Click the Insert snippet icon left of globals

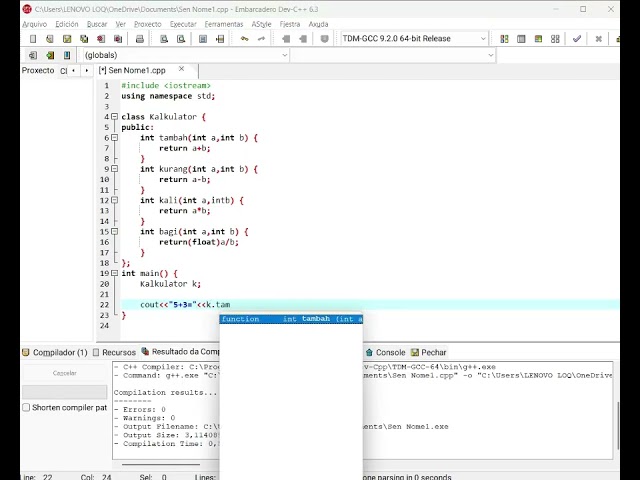pyautogui.click(x=33, y=55)
